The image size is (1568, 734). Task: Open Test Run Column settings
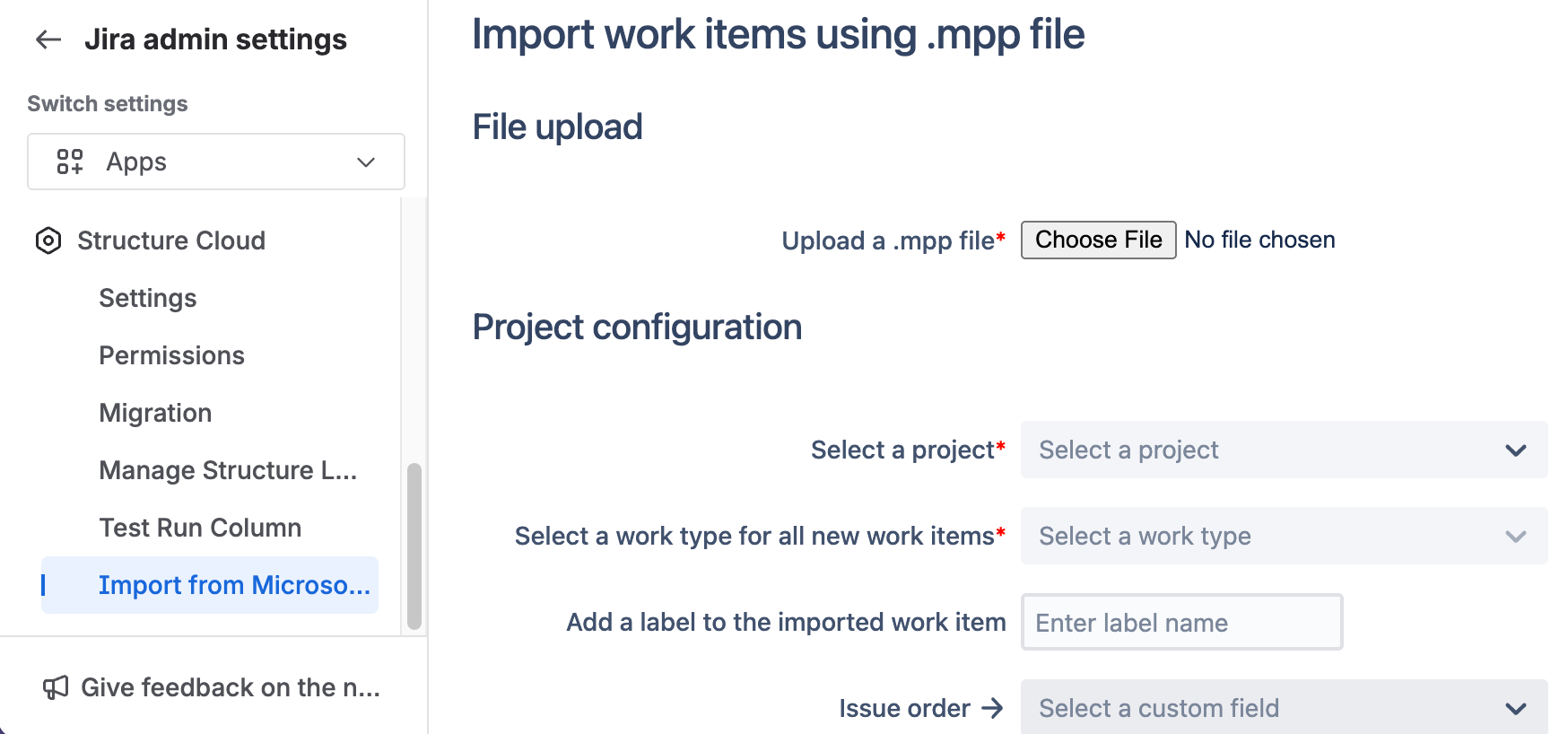coord(200,528)
